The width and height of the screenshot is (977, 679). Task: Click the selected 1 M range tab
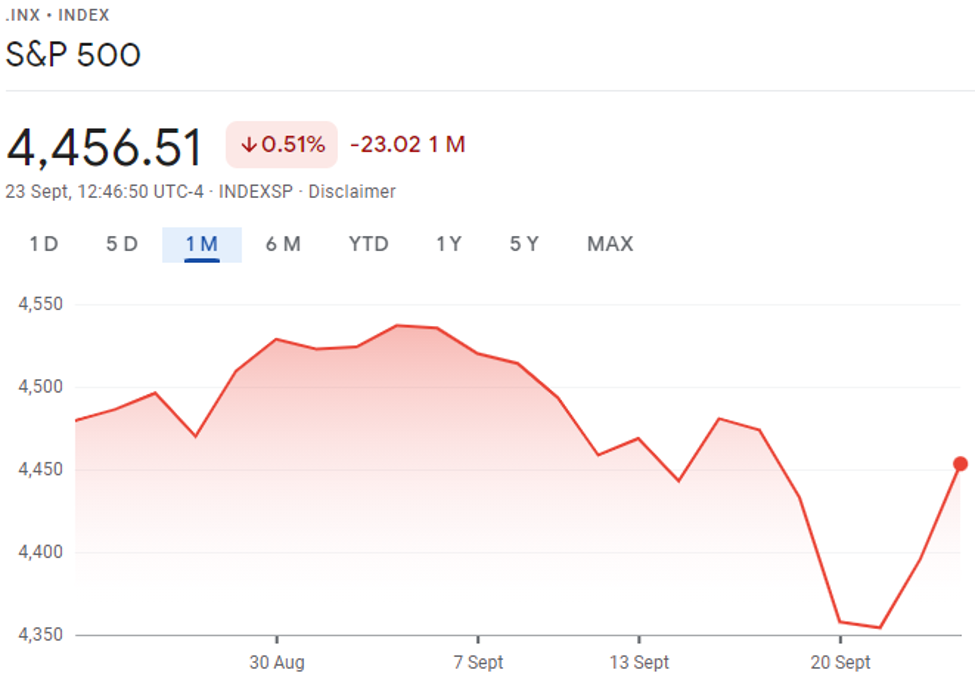(x=202, y=244)
